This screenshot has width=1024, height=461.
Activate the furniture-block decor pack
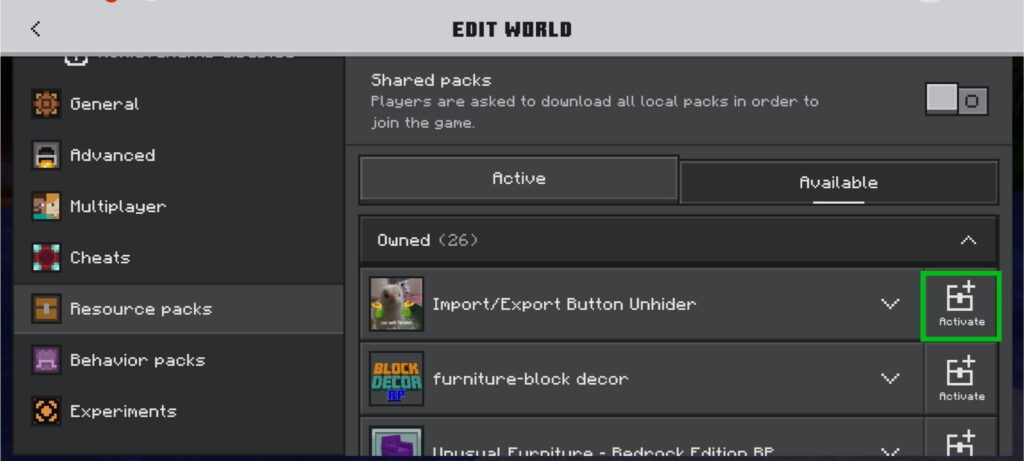[961, 379]
